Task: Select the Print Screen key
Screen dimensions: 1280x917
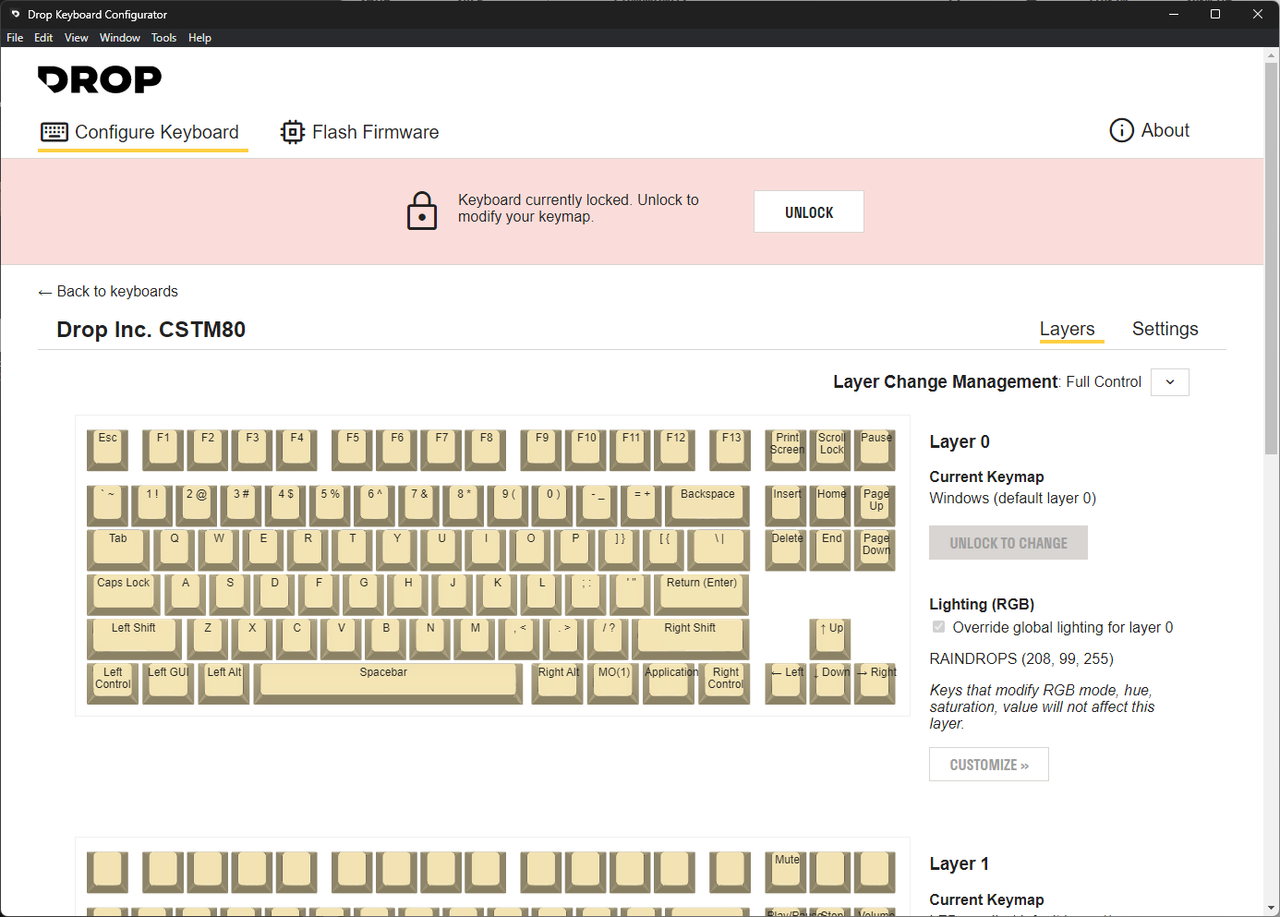Action: (787, 449)
